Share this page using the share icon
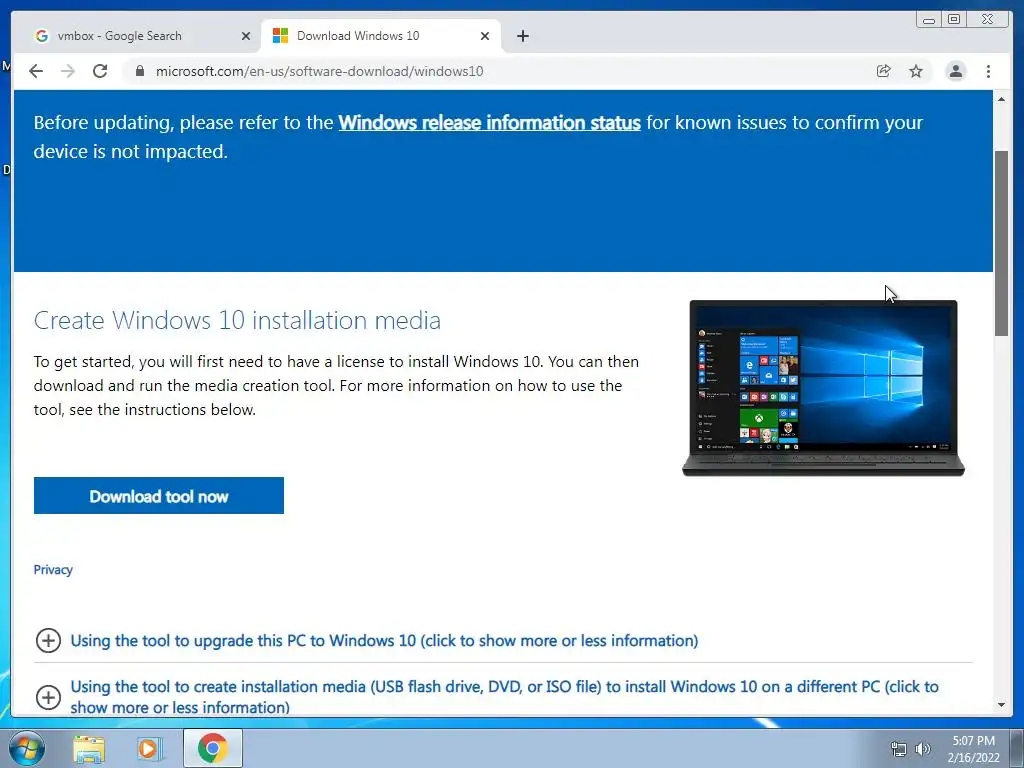1024x768 pixels. click(884, 71)
